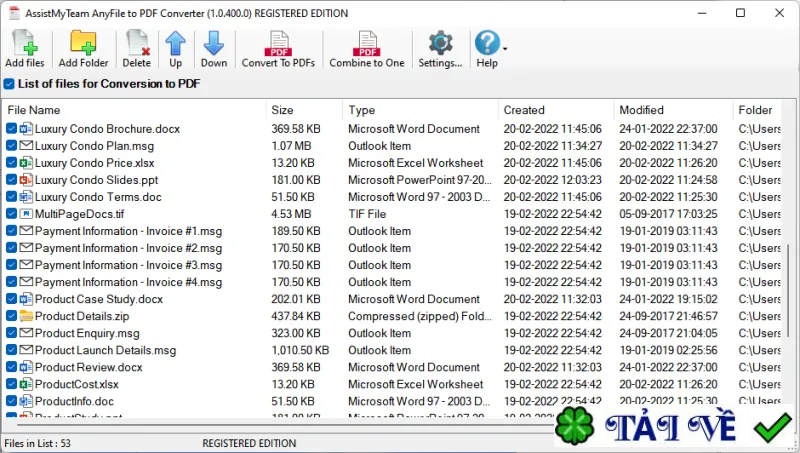Select the Luxury Condo Price.xlsx row
The image size is (800, 453).
(x=393, y=163)
